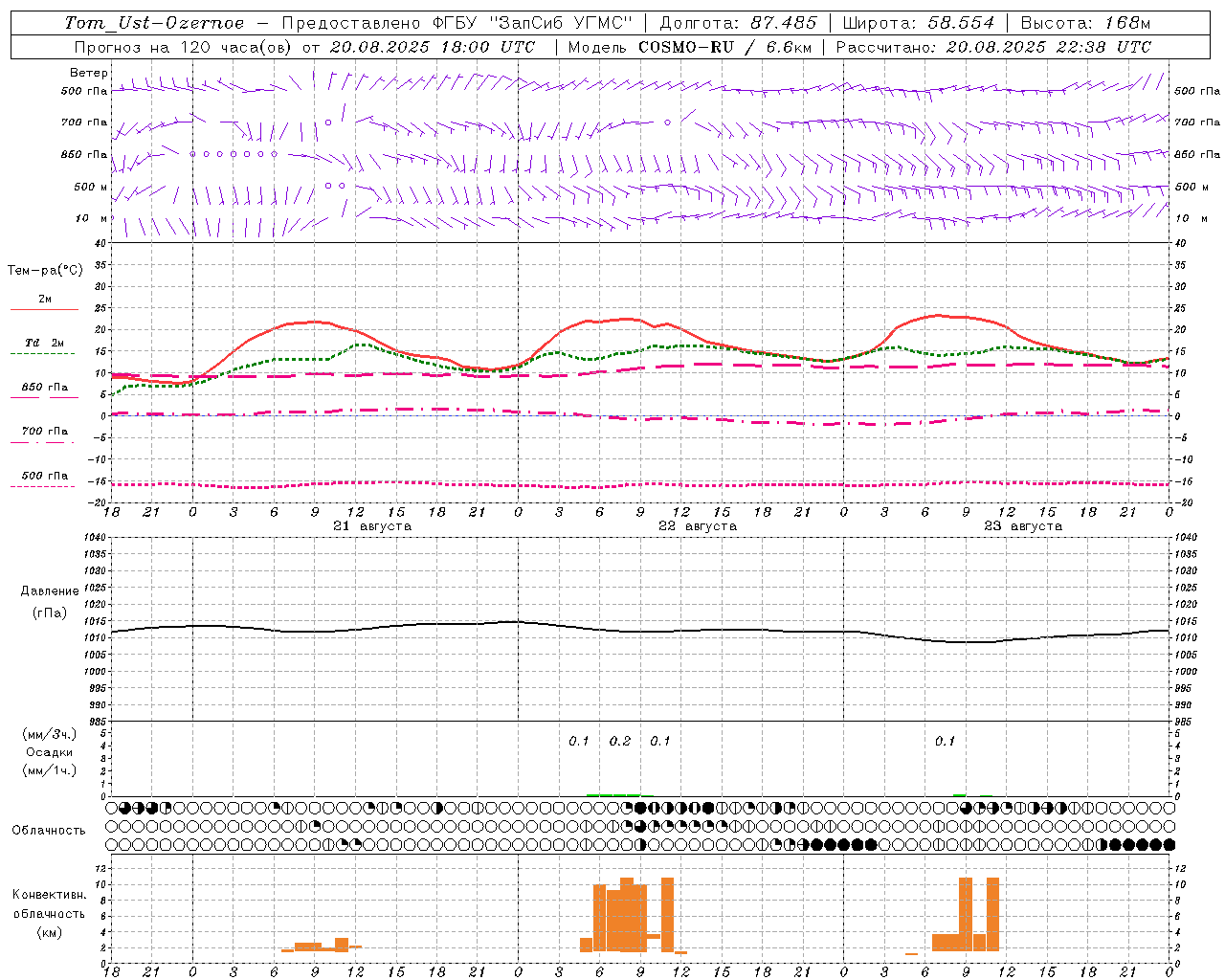Click the '23 августа' date label
This screenshot has height=980, width=1225.
coord(1023,526)
